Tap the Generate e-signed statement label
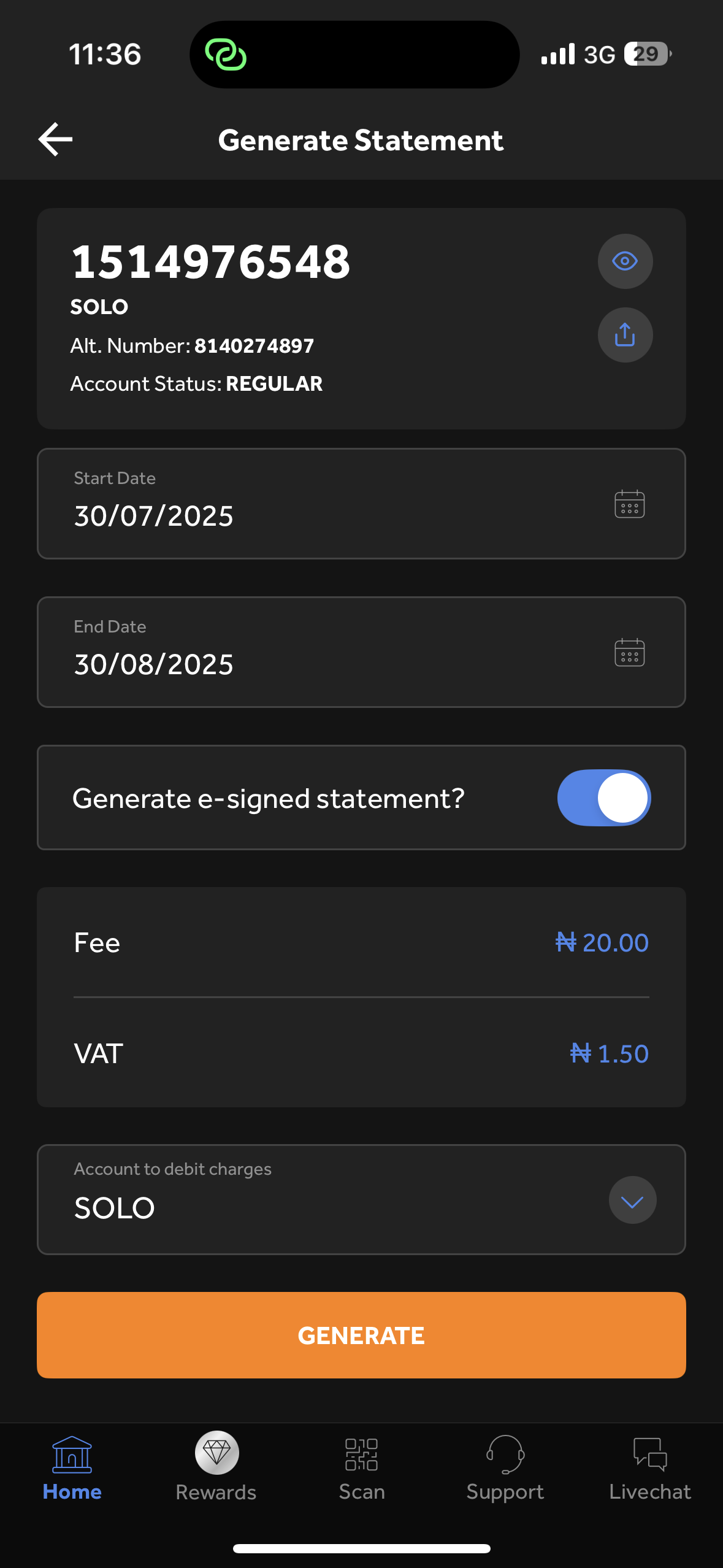The width and height of the screenshot is (723, 1568). pos(269,799)
